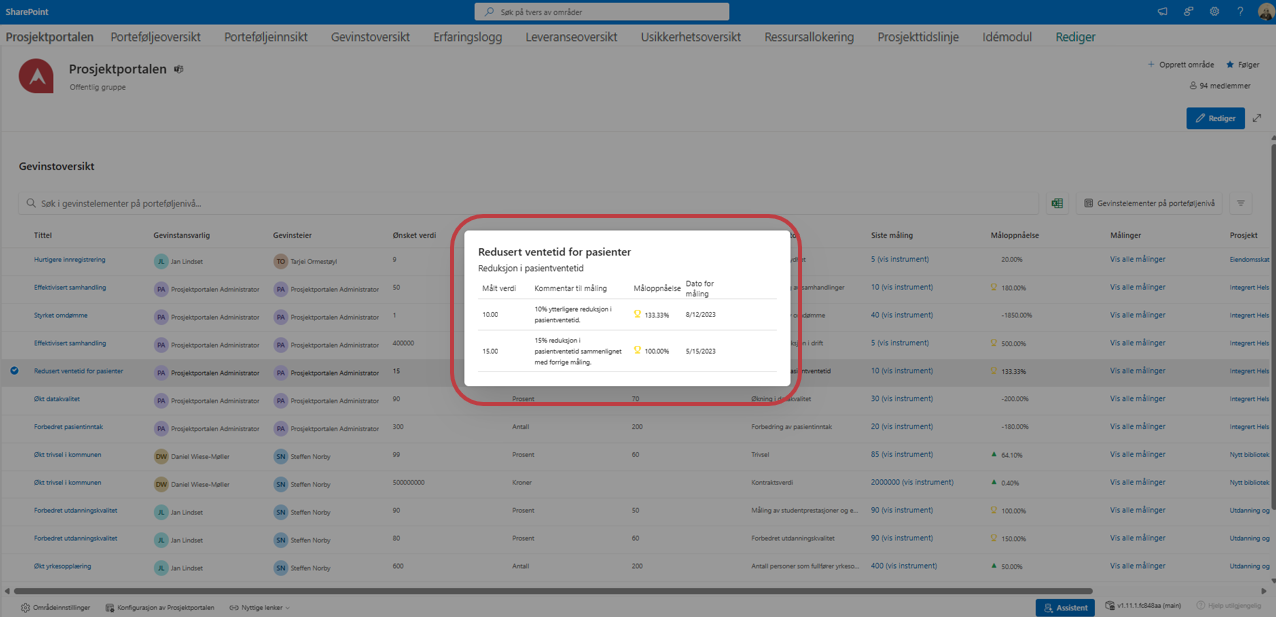Click the Rediger link in the navigation bar
Screen dimensions: 1276x617
point(1075,37)
